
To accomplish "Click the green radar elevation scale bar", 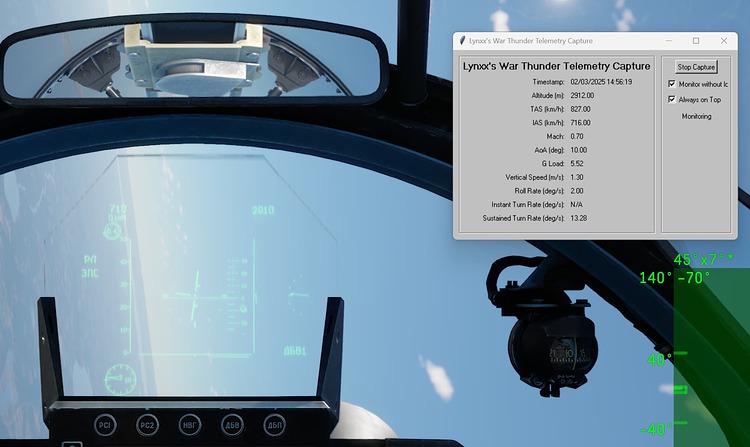I will (x=712, y=350).
